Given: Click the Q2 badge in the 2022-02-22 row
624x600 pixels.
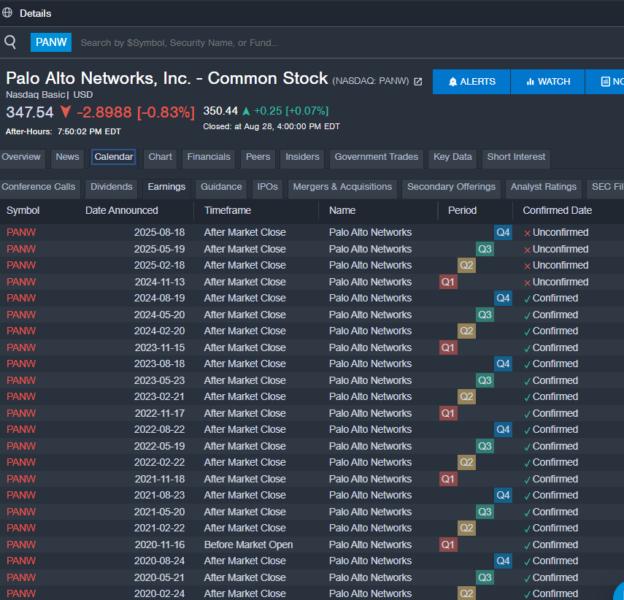Looking at the screenshot, I should pos(466,462).
